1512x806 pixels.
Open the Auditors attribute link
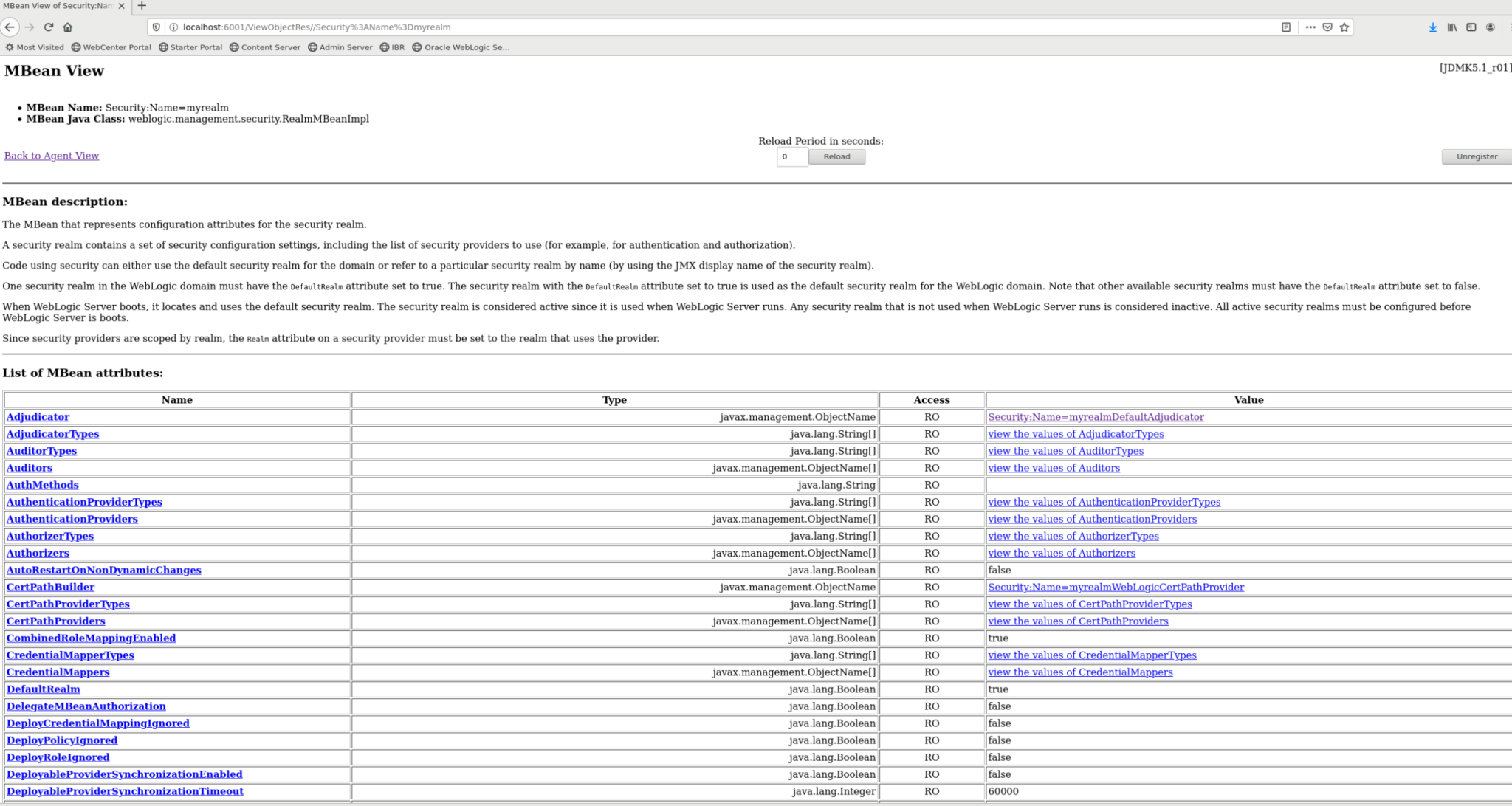tap(30, 468)
